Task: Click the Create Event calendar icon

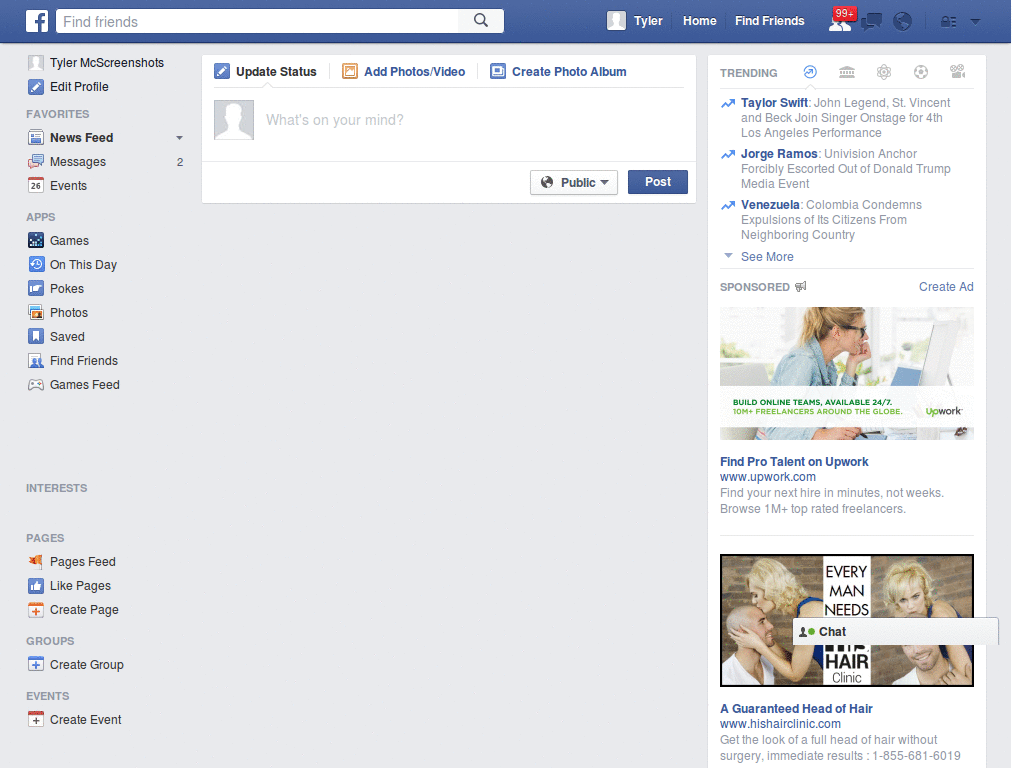Action: [x=36, y=720]
